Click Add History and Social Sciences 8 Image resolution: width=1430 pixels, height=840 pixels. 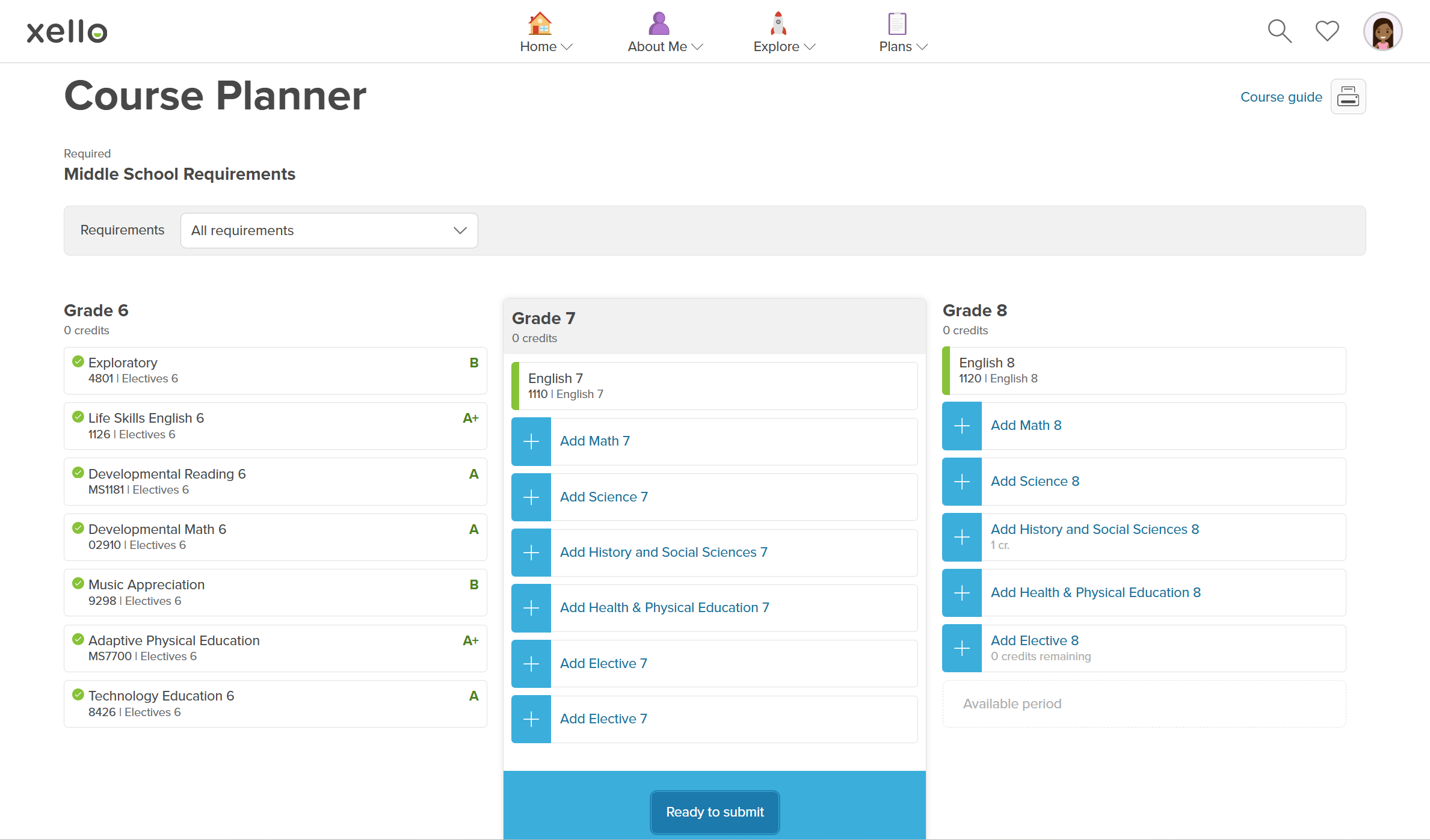1094,529
